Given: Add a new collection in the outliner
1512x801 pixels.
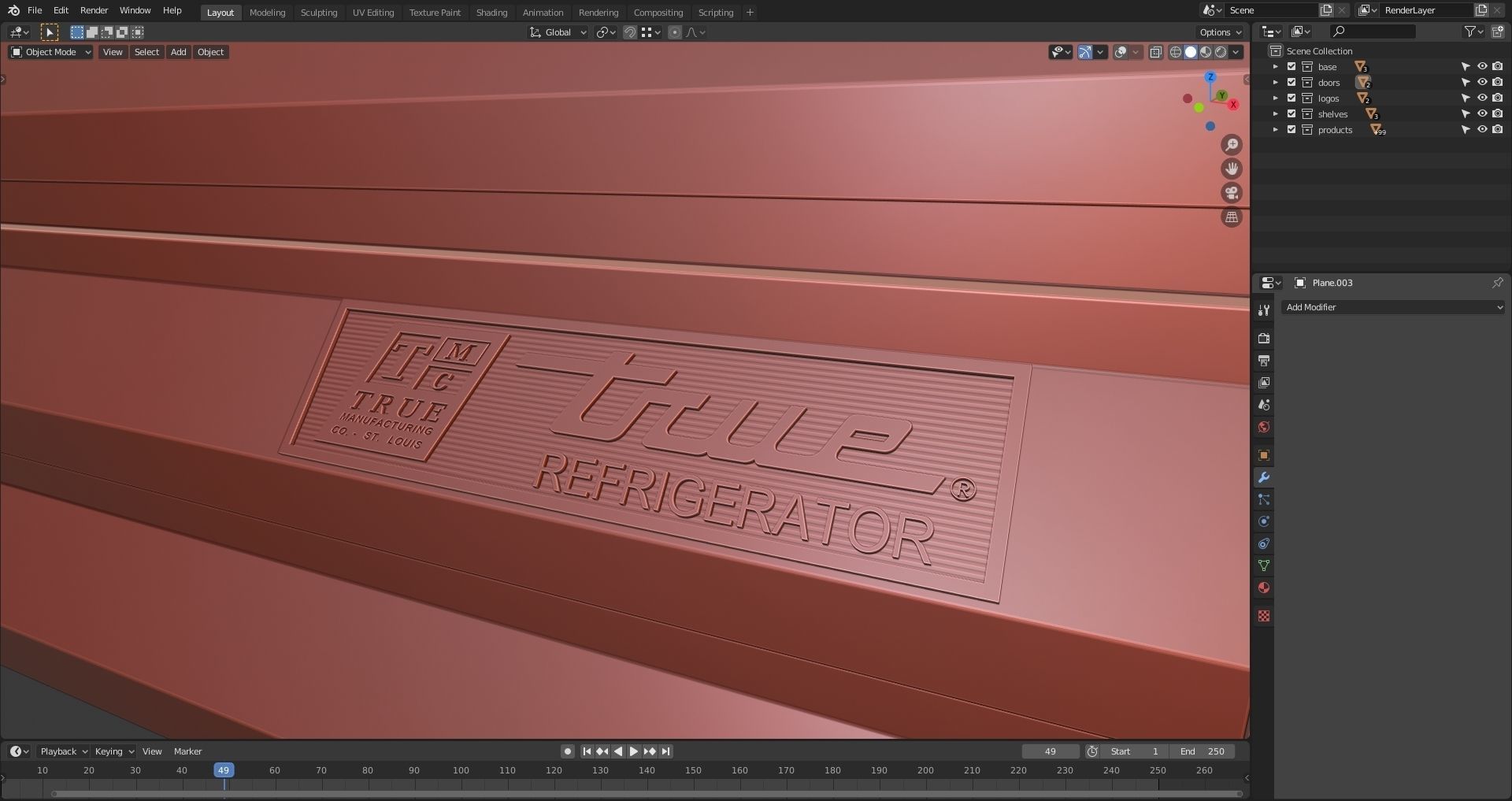Looking at the screenshot, I should 1497,32.
